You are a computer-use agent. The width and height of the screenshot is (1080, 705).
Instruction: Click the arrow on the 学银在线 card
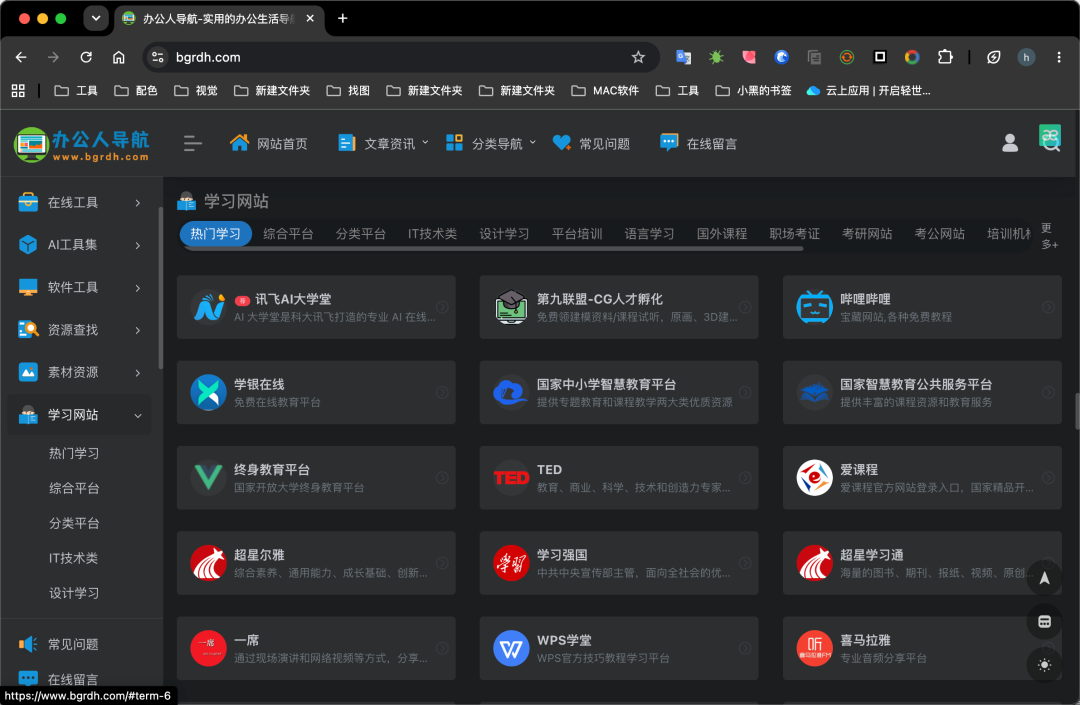442,392
